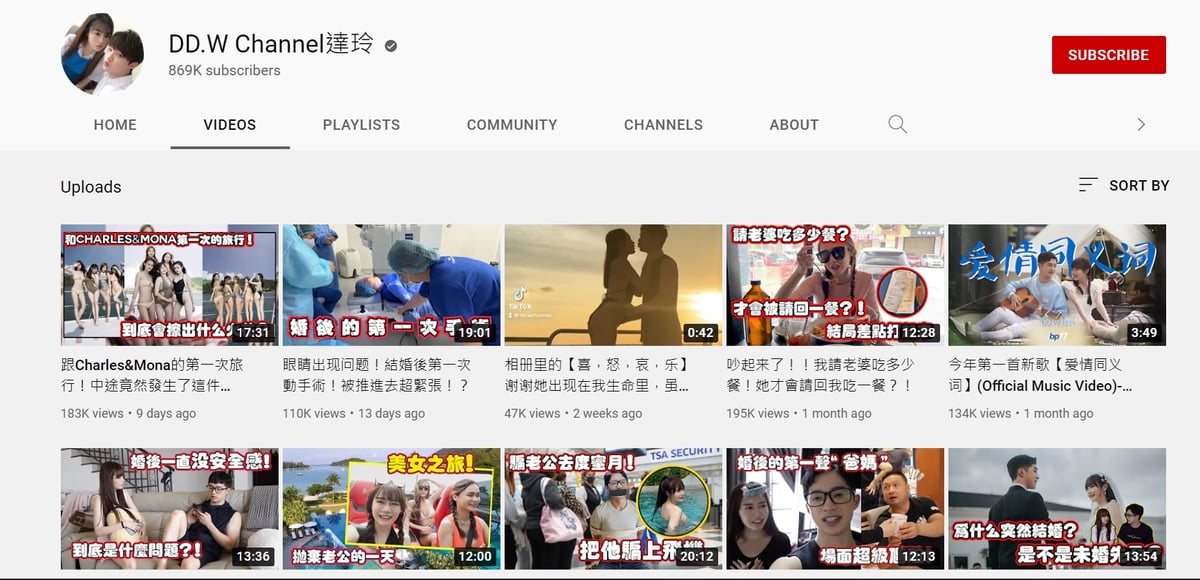1200x580 pixels.
Task: Click the verified checkmark badge beside channel name
Action: point(391,45)
